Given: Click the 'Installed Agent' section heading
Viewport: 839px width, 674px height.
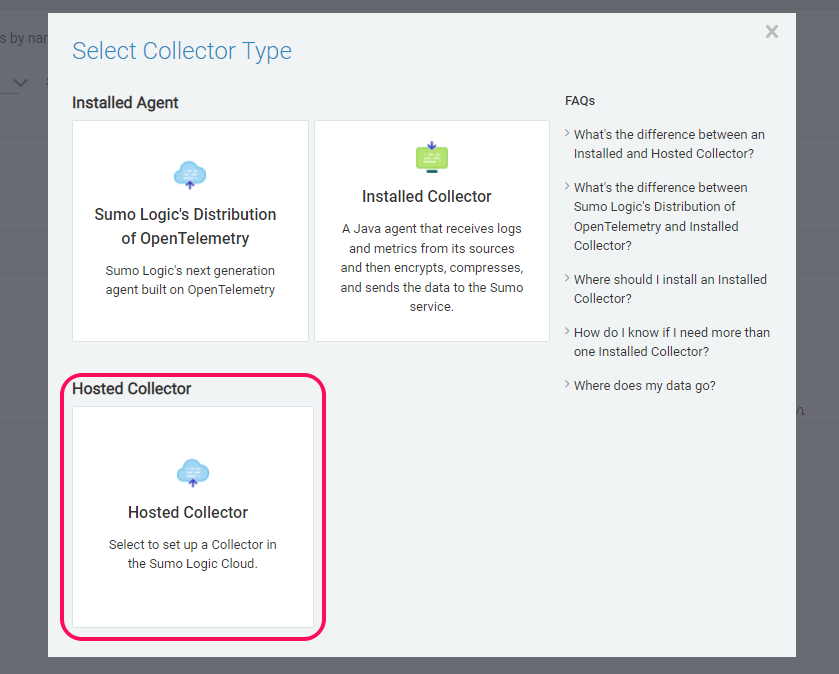Looking at the screenshot, I should 125,103.
